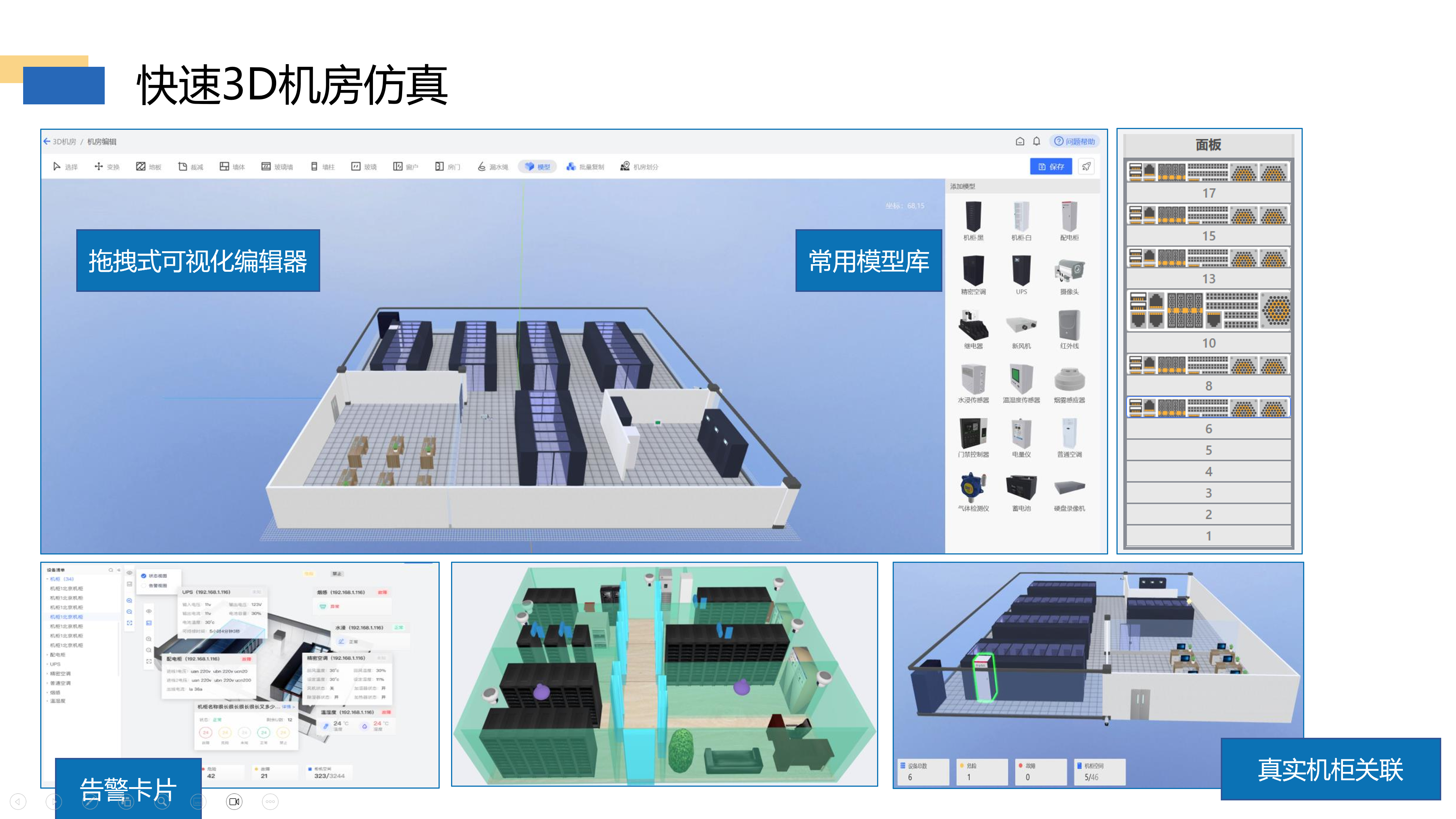Select rack panel slot 17

[x=1208, y=193]
